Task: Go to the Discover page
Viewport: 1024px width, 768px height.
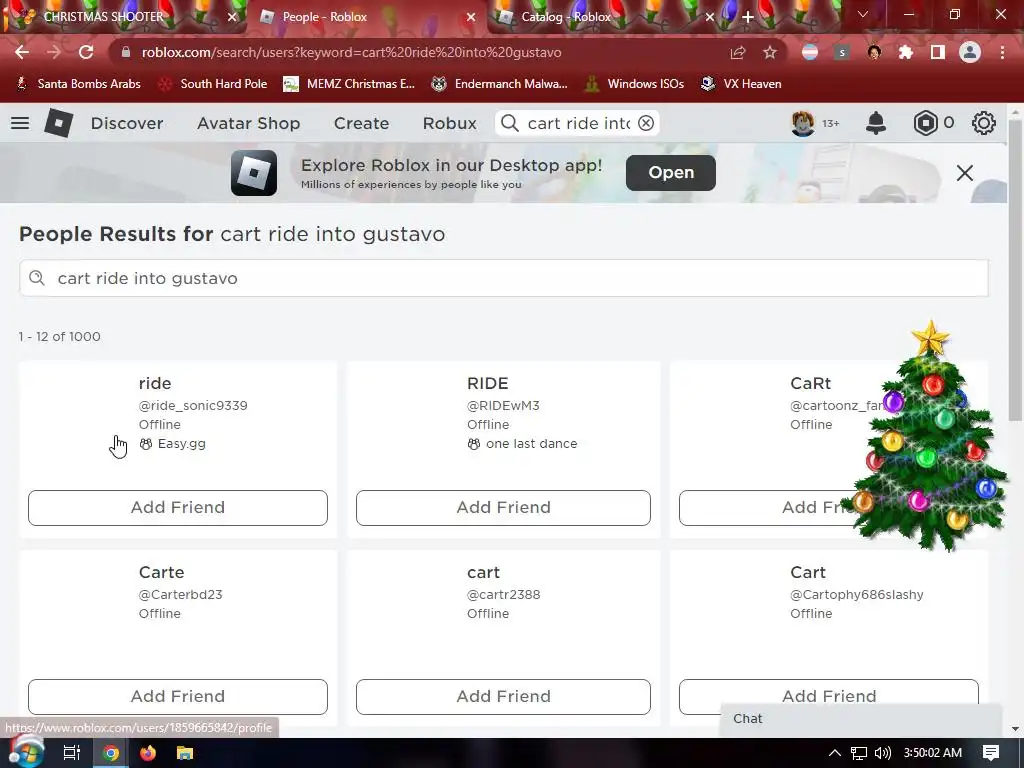Action: coord(127,123)
